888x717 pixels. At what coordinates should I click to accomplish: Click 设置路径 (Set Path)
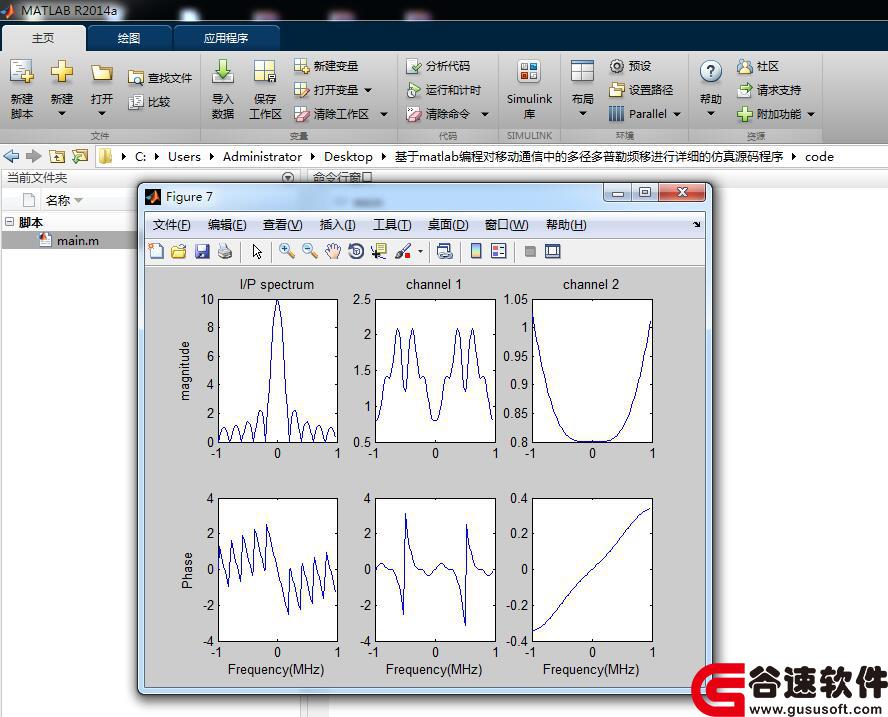coord(641,90)
